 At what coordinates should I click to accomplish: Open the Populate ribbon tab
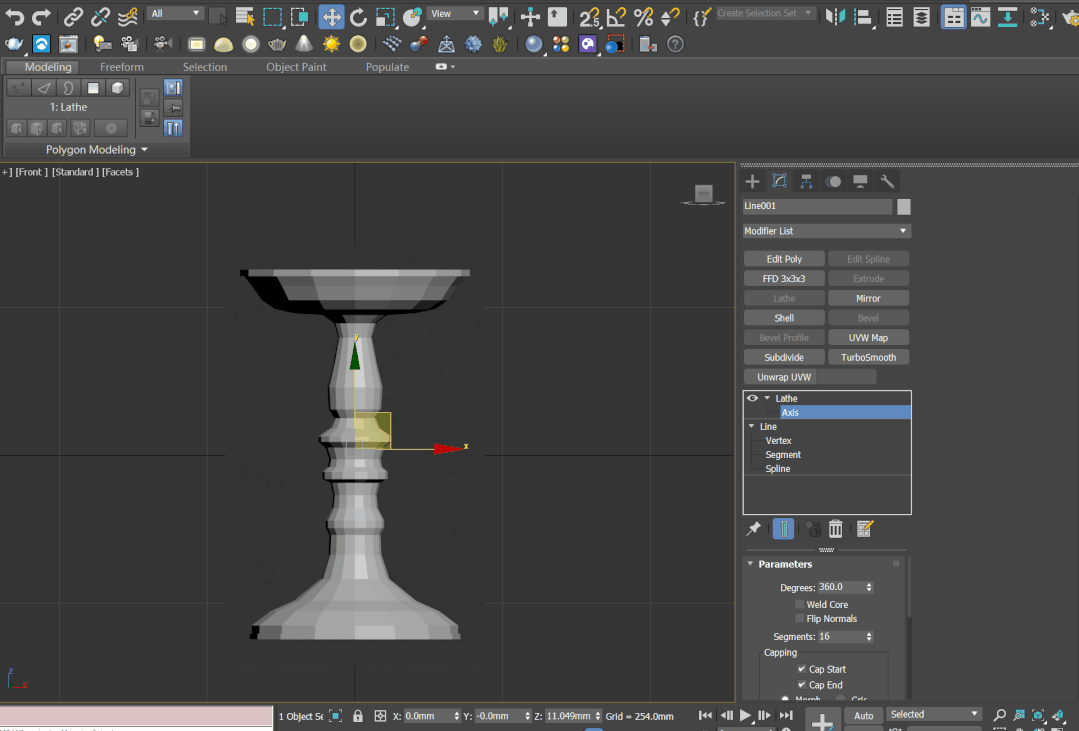click(387, 67)
